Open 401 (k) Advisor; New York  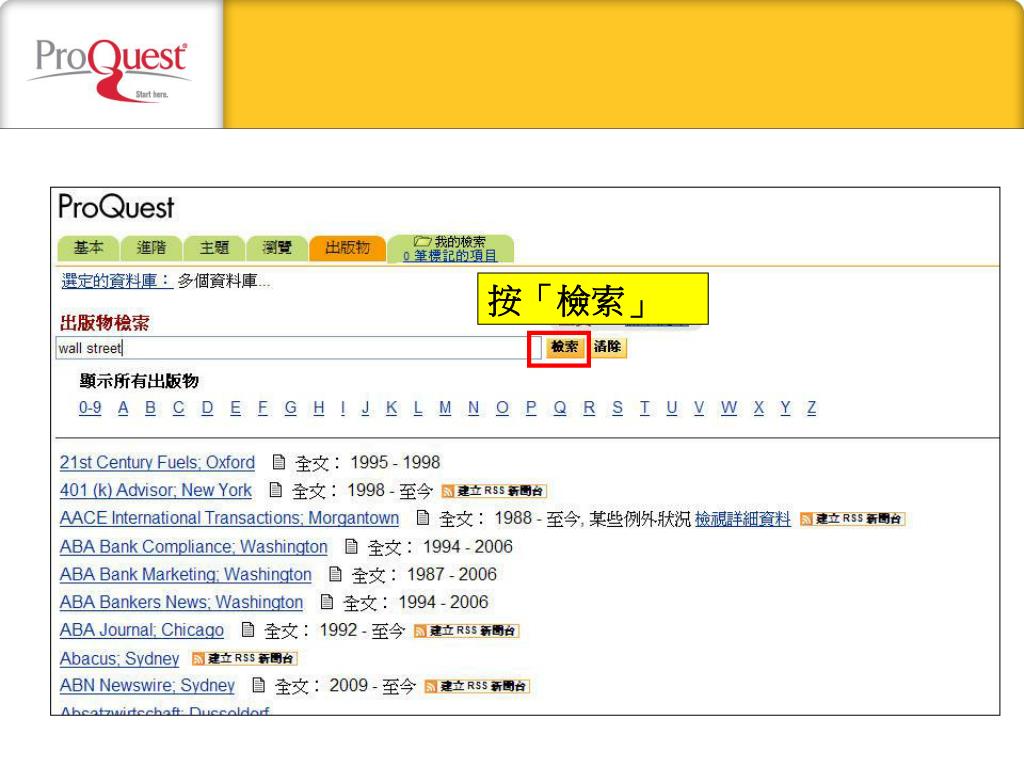[155, 490]
